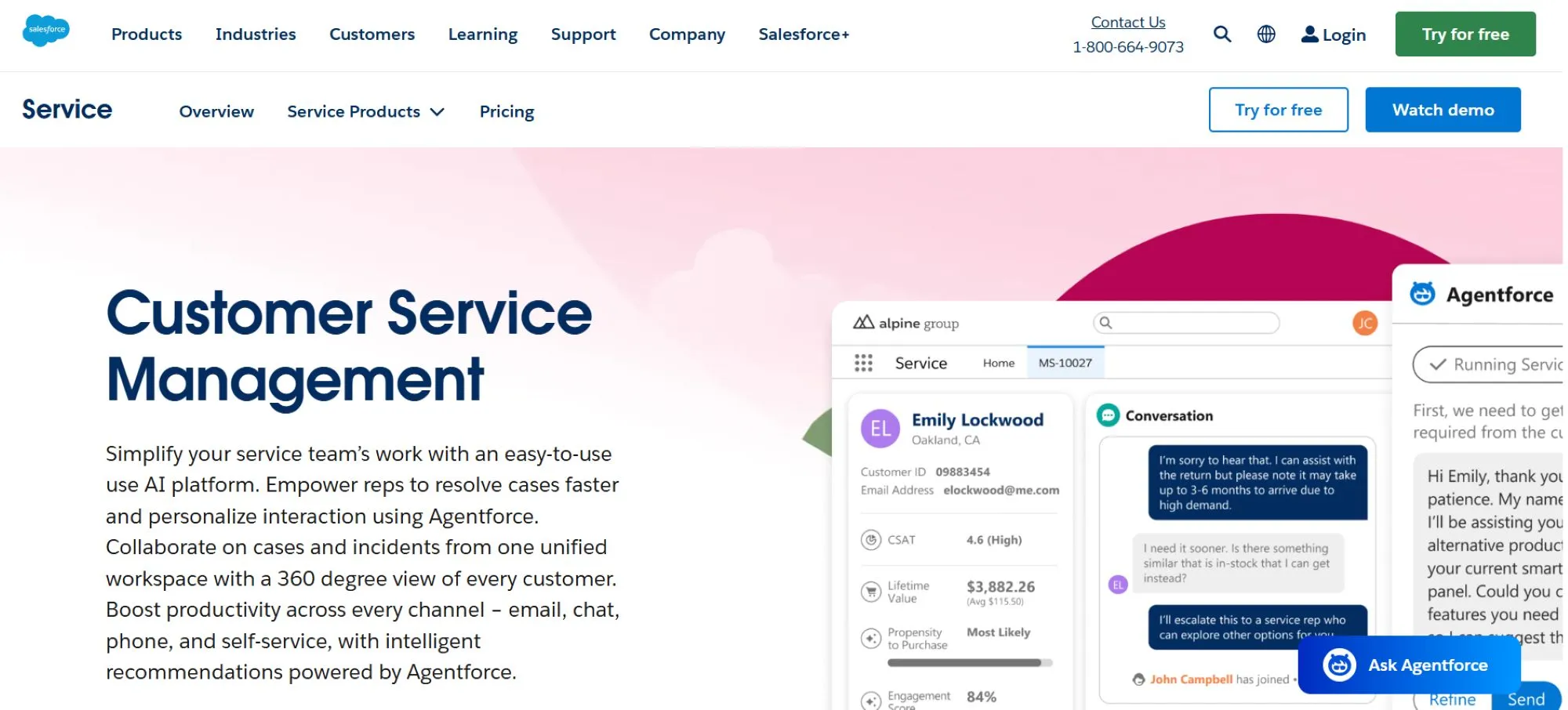1568x710 pixels.
Task: Click the green Try for free button
Action: [1465, 34]
